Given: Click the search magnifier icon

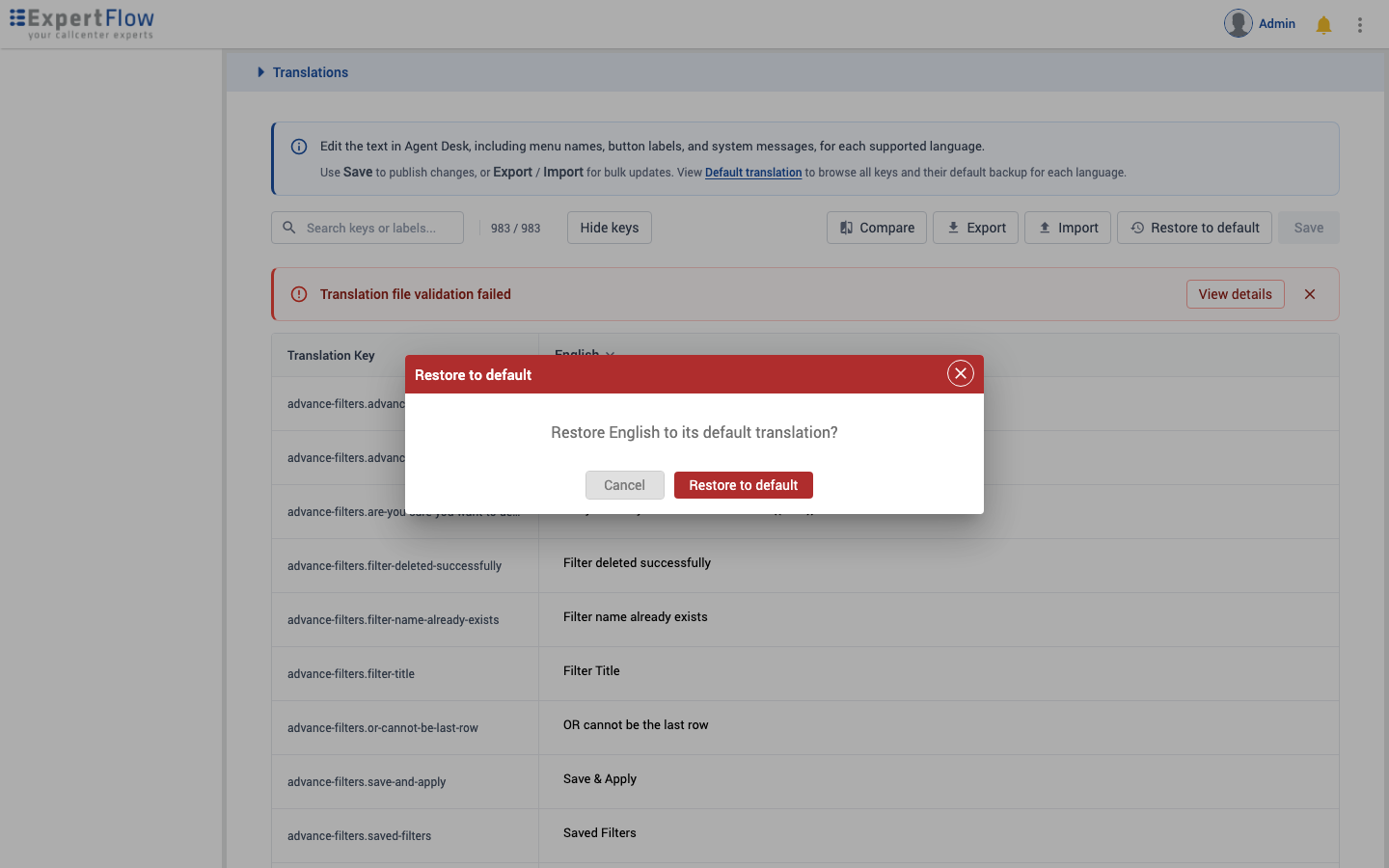Looking at the screenshot, I should (x=288, y=228).
